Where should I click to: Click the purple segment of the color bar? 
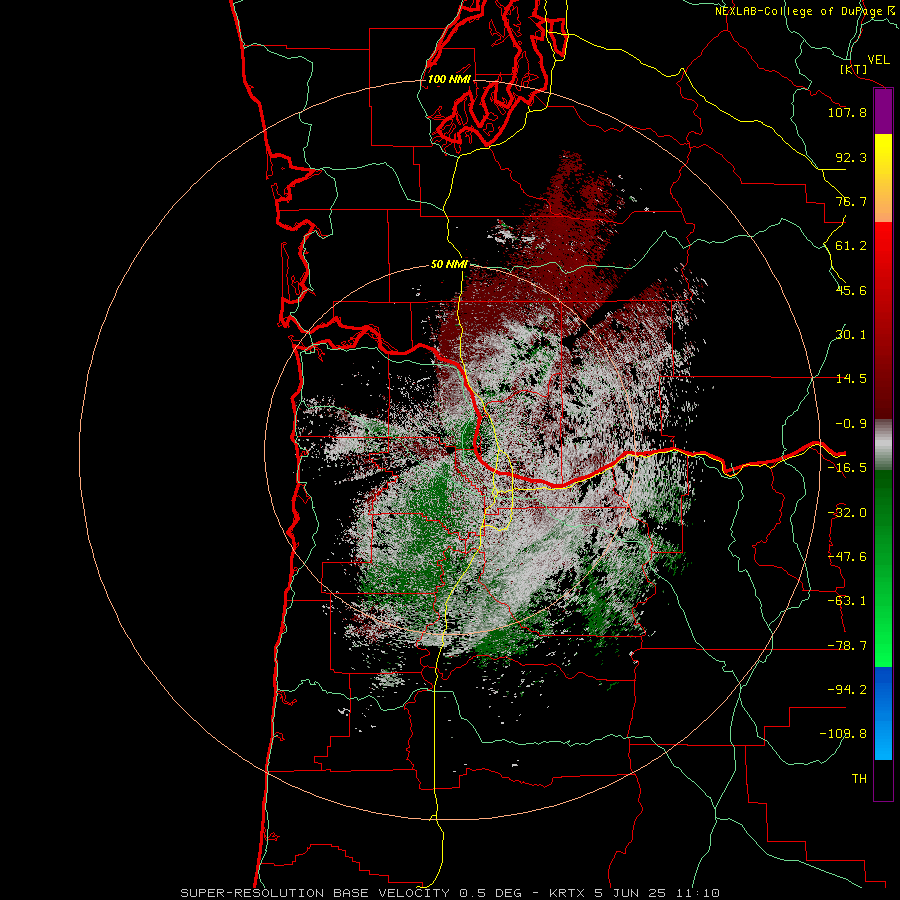click(883, 111)
